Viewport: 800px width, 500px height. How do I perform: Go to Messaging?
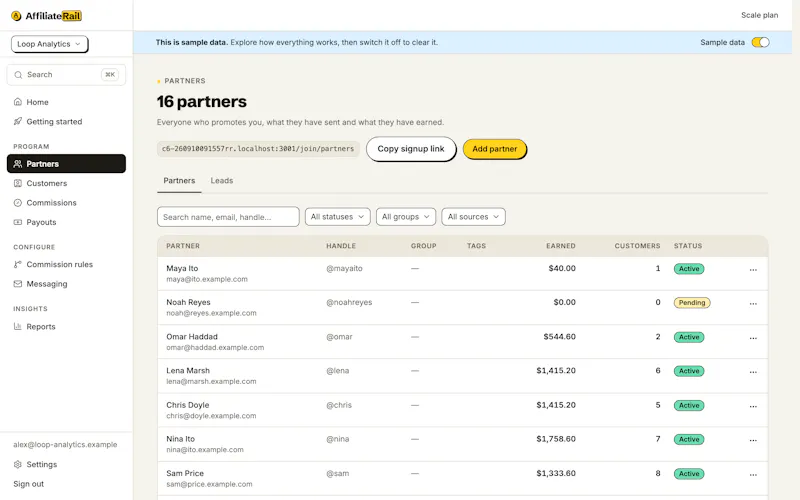(x=66, y=284)
